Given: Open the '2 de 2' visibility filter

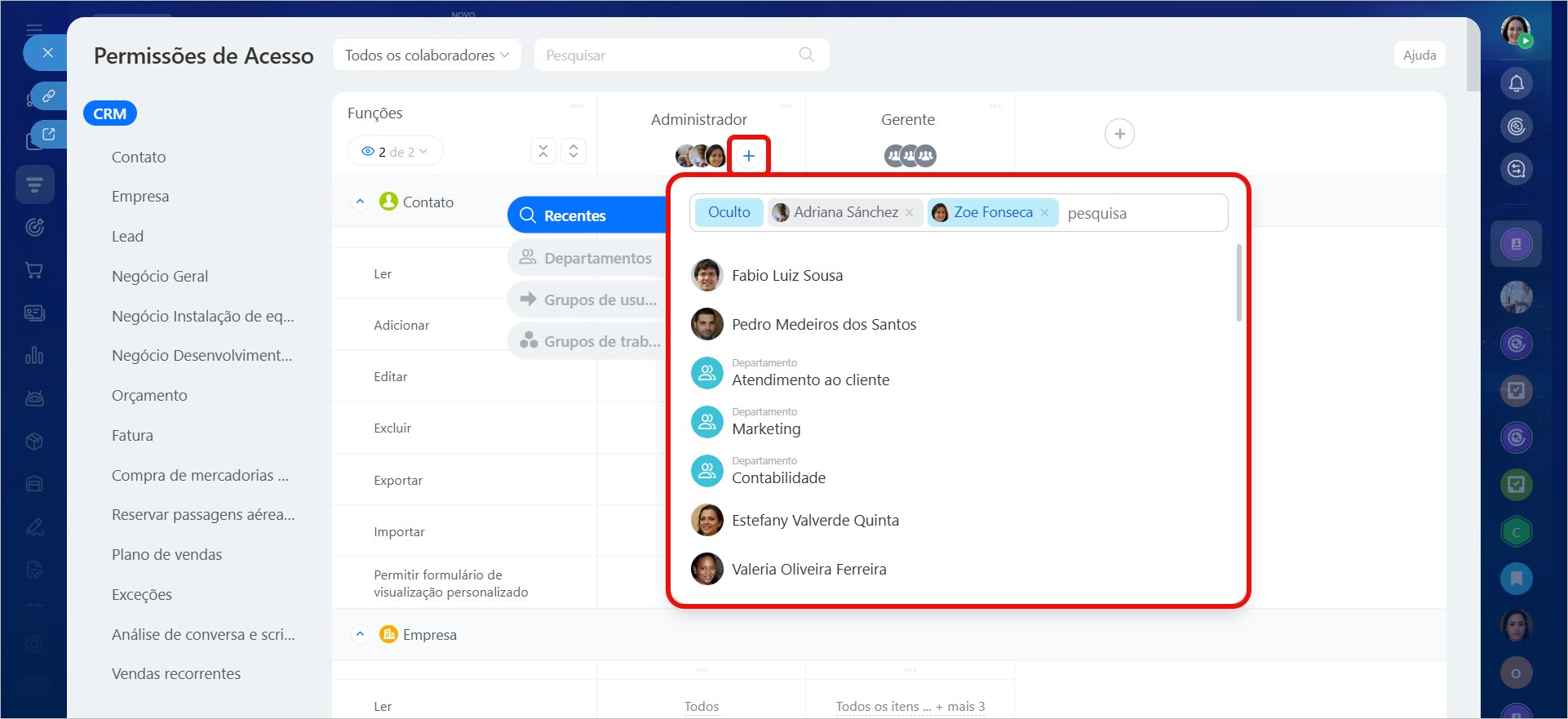Looking at the screenshot, I should click(x=396, y=151).
